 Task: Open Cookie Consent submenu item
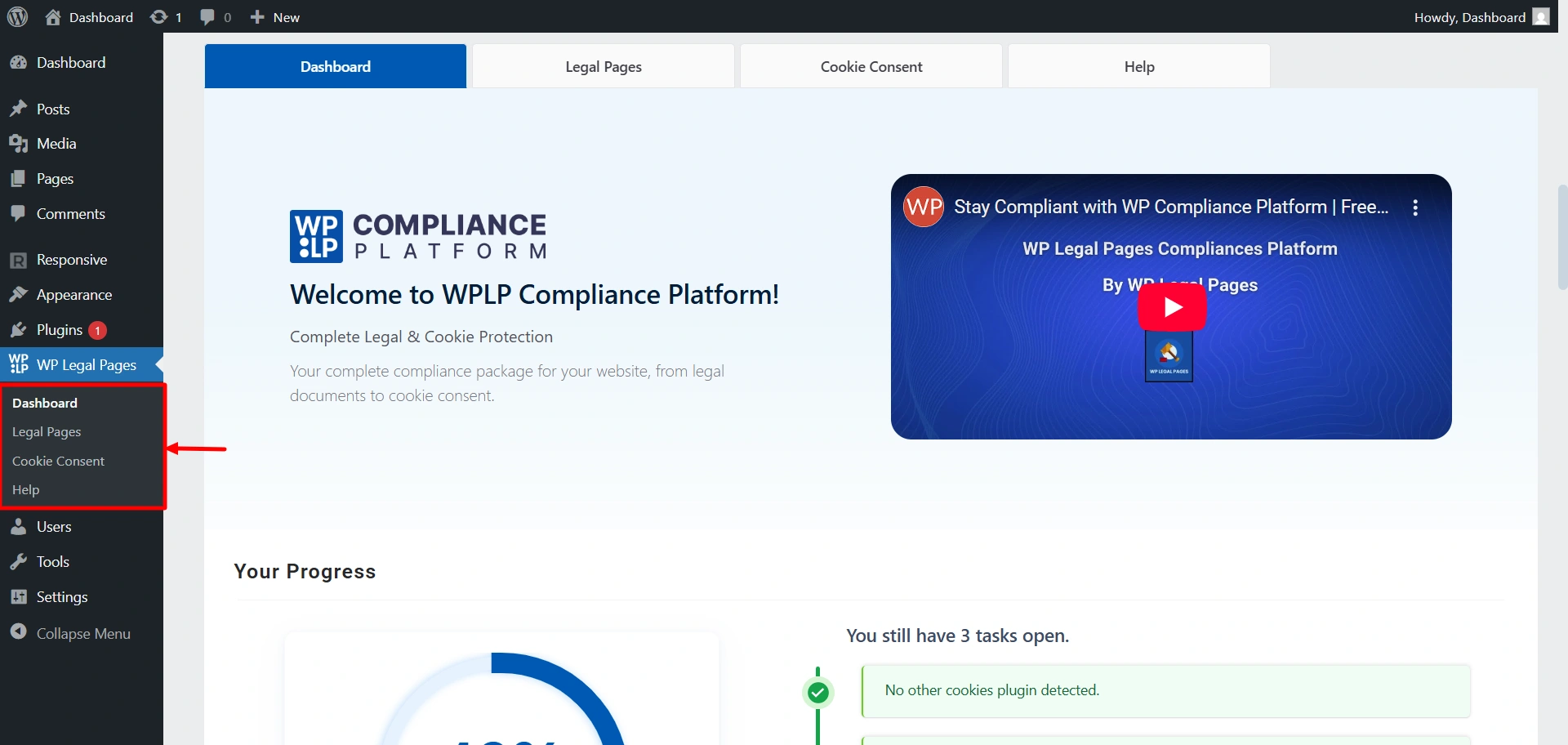(58, 462)
